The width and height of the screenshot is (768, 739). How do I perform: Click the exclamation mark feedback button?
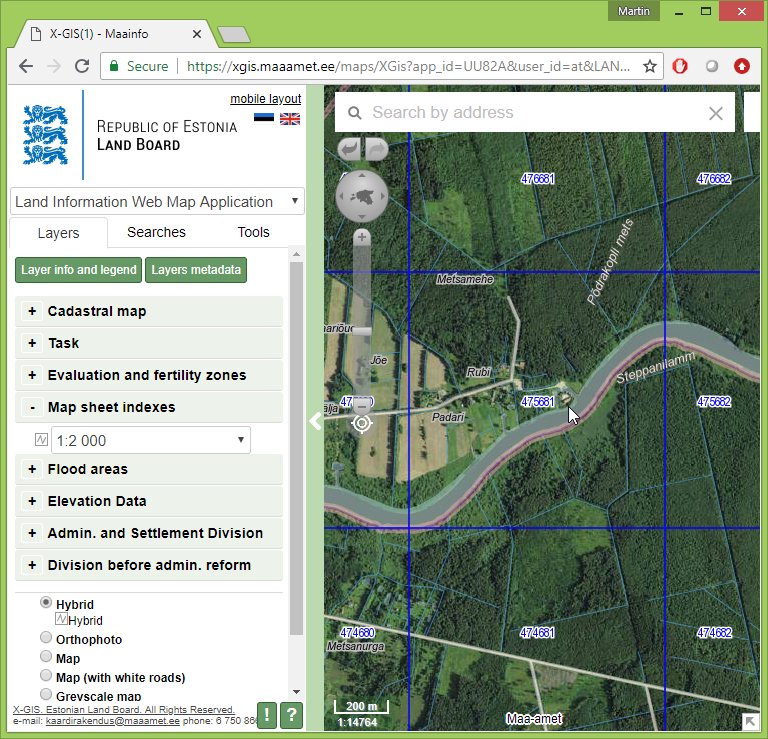267,714
